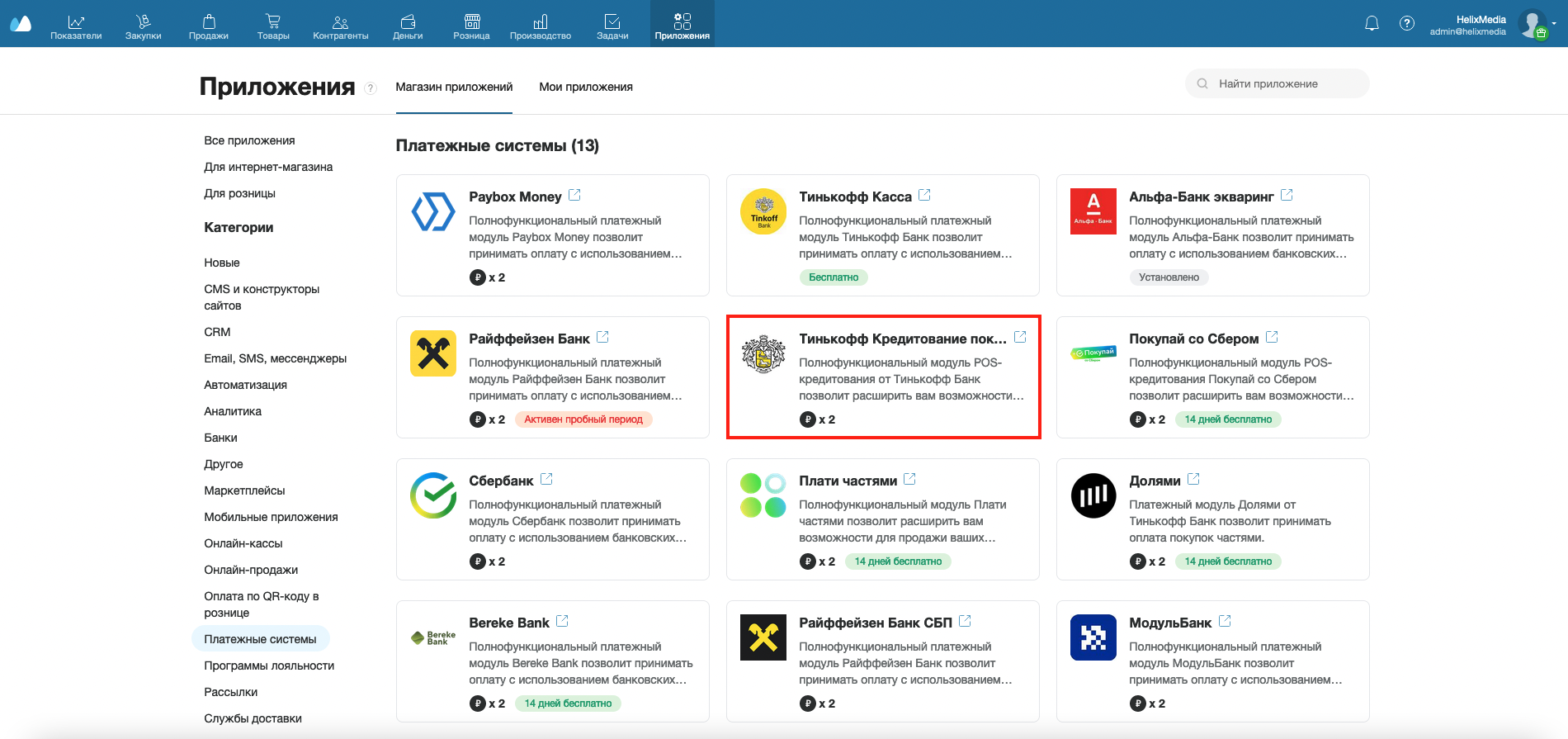Click the Плати частями app title
The height and width of the screenshot is (739, 1568).
[x=848, y=481]
